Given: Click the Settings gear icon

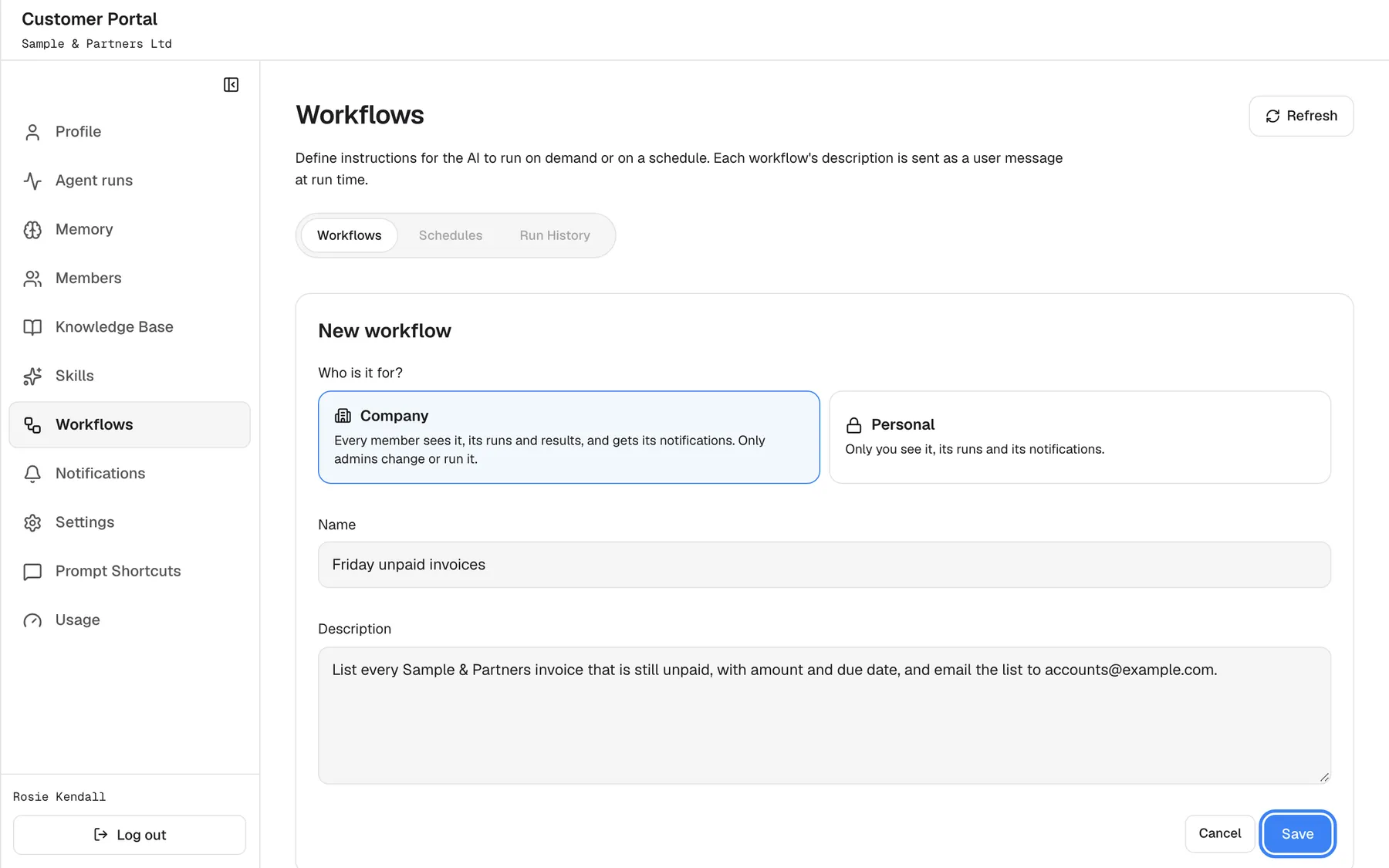Looking at the screenshot, I should 32,522.
